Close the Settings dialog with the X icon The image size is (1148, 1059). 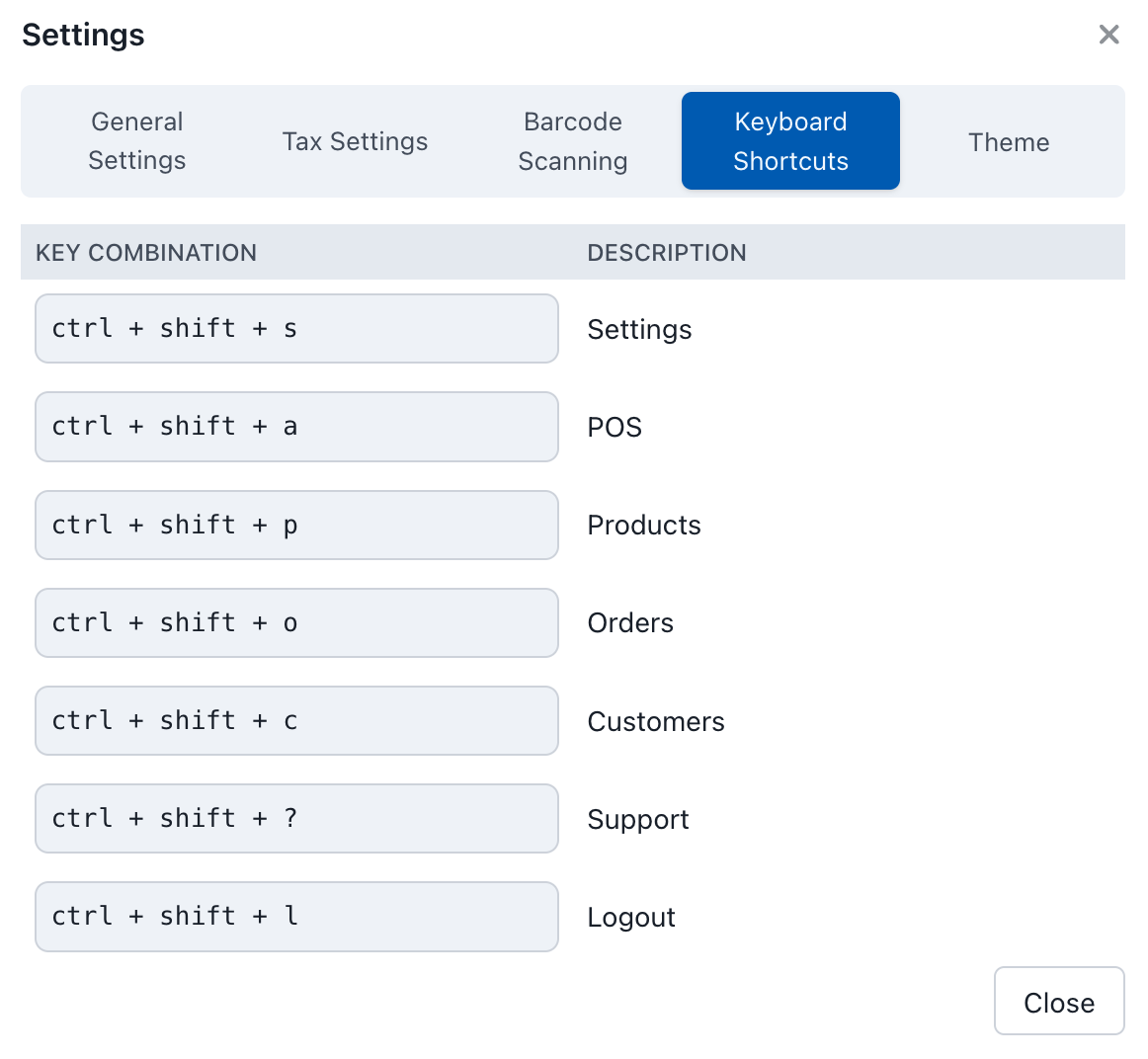[x=1108, y=35]
